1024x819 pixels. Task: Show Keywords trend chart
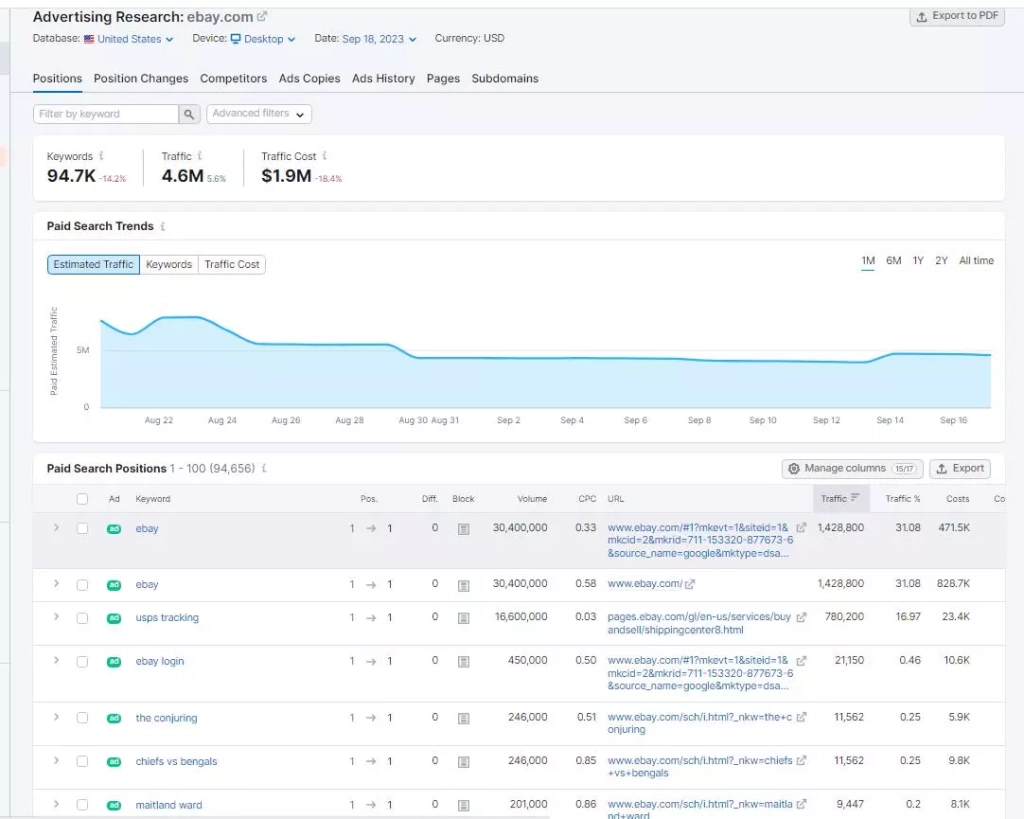click(x=168, y=265)
